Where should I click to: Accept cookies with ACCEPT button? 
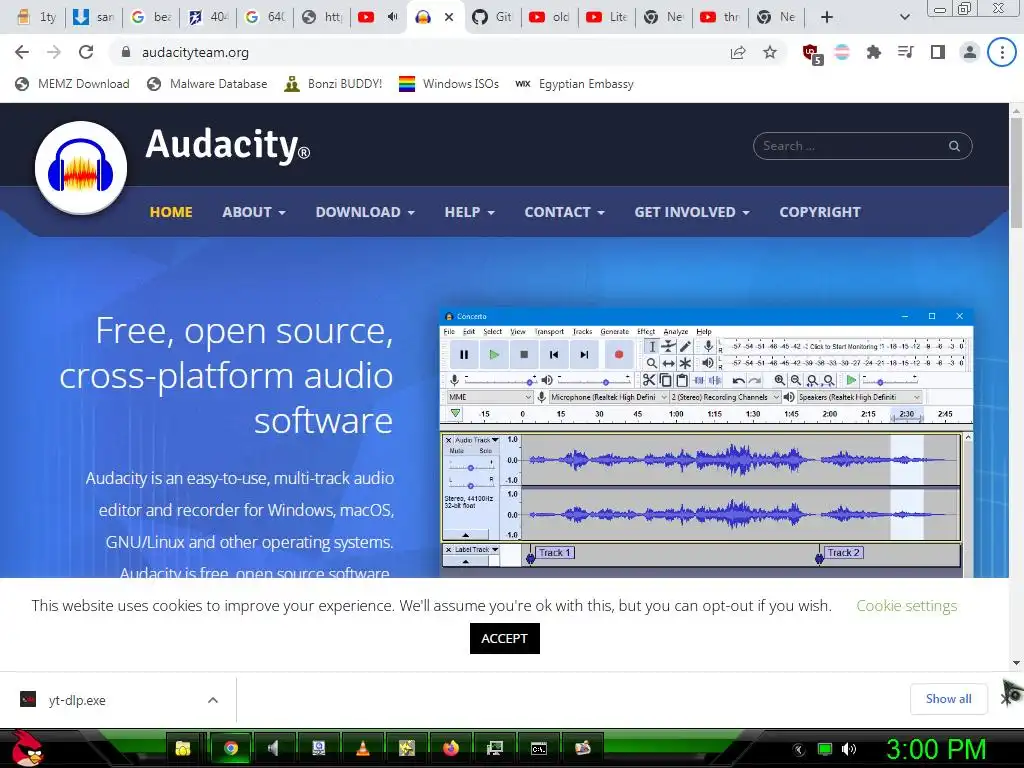[504, 638]
